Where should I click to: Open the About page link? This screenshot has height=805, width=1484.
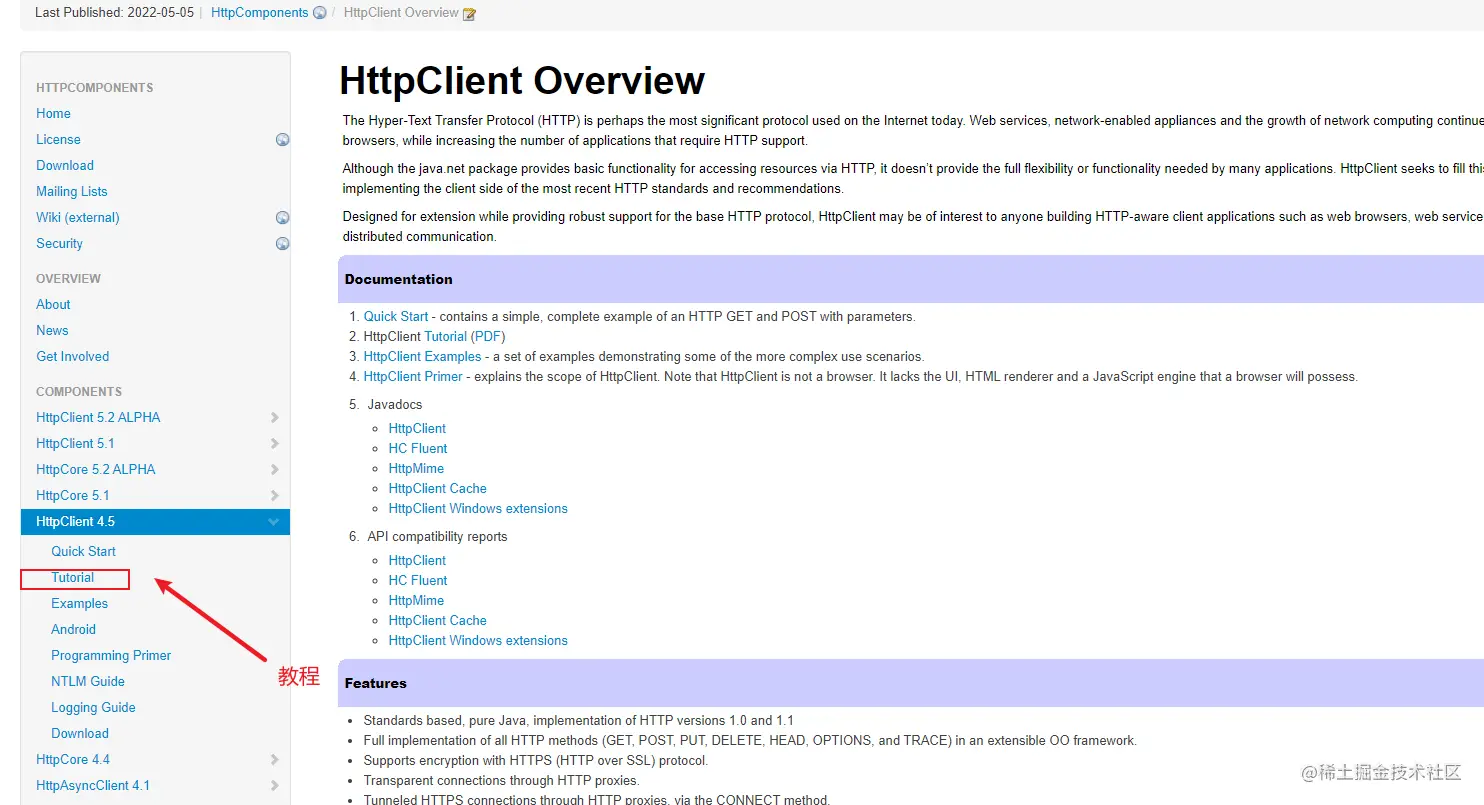pyautogui.click(x=53, y=304)
